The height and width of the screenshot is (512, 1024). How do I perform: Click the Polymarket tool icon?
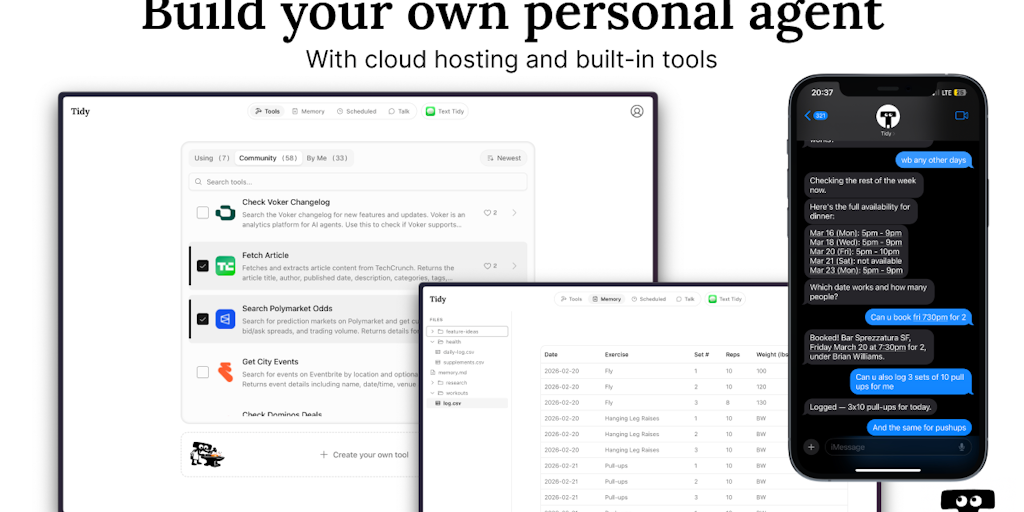pos(225,319)
